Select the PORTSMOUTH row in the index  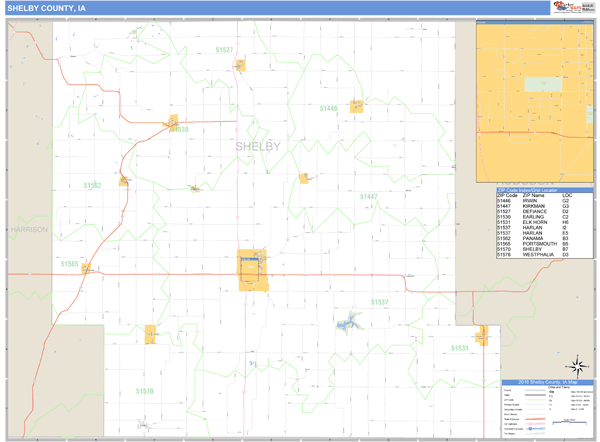coord(545,243)
